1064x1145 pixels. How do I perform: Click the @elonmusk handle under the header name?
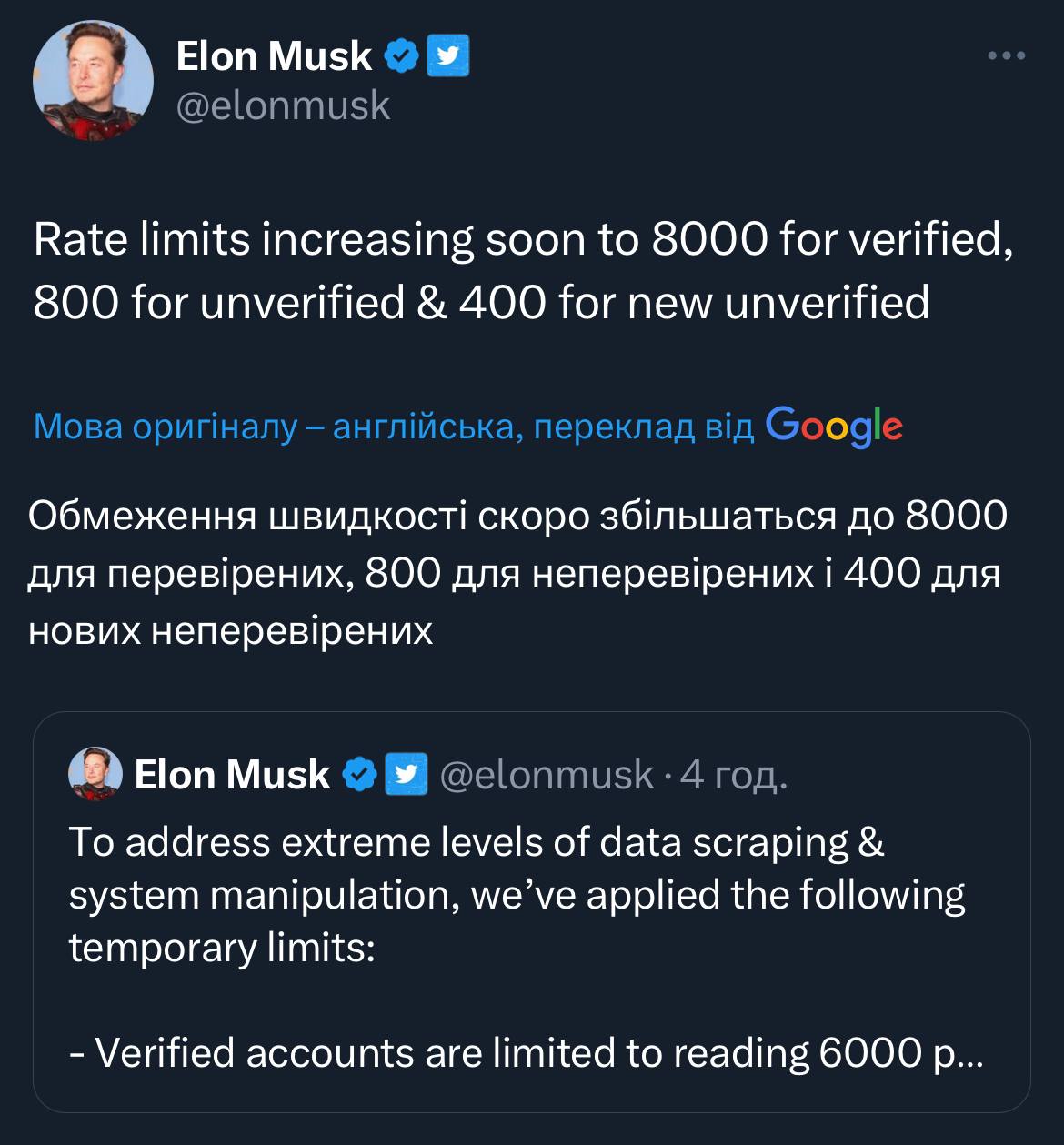tap(283, 106)
